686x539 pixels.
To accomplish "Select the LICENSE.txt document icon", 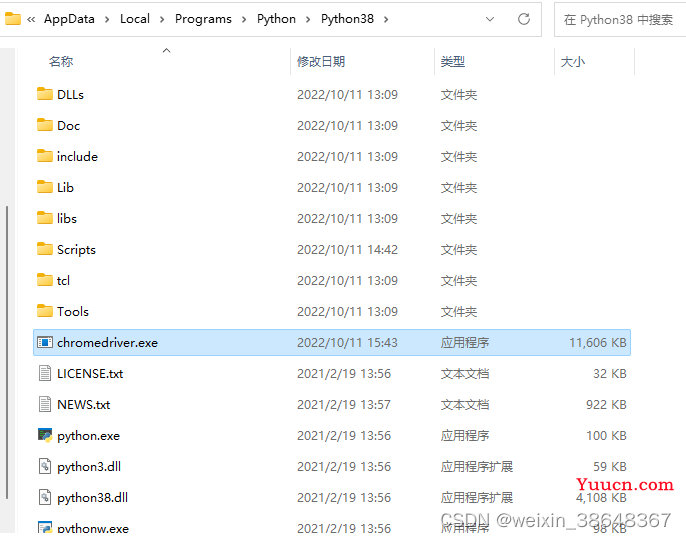I will (45, 374).
